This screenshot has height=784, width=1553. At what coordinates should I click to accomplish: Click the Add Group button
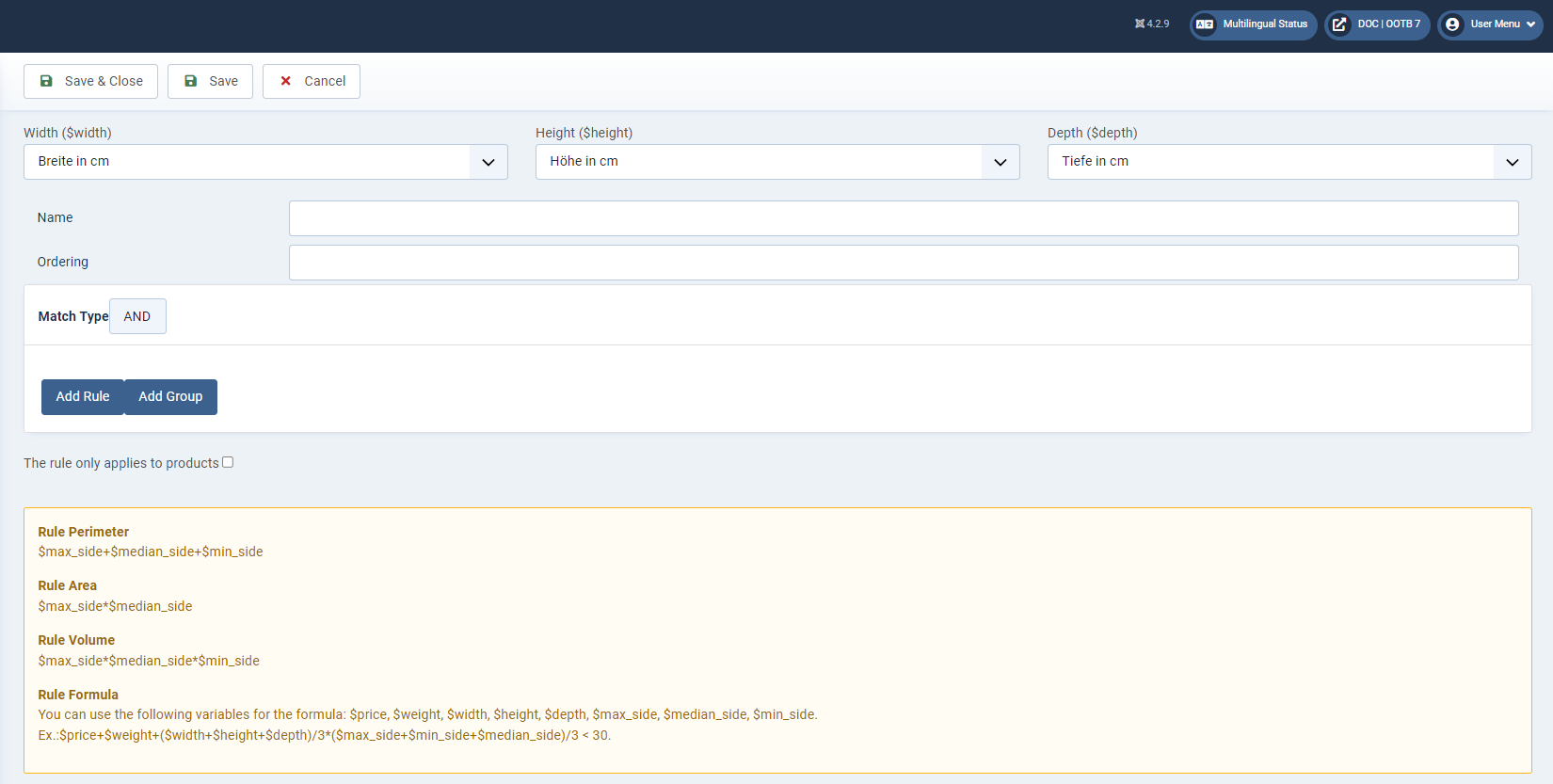tap(170, 397)
